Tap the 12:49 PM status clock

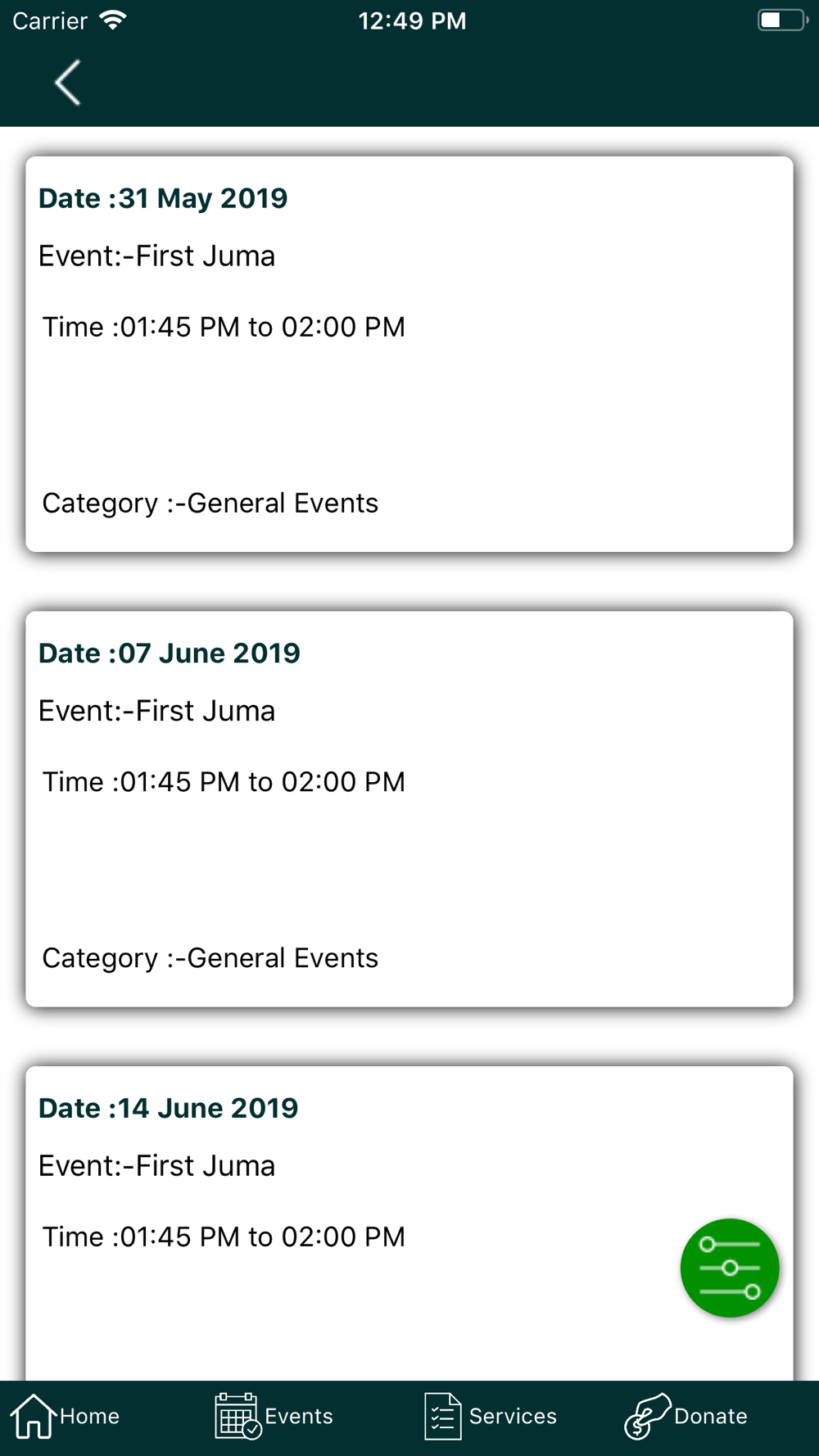[x=412, y=20]
